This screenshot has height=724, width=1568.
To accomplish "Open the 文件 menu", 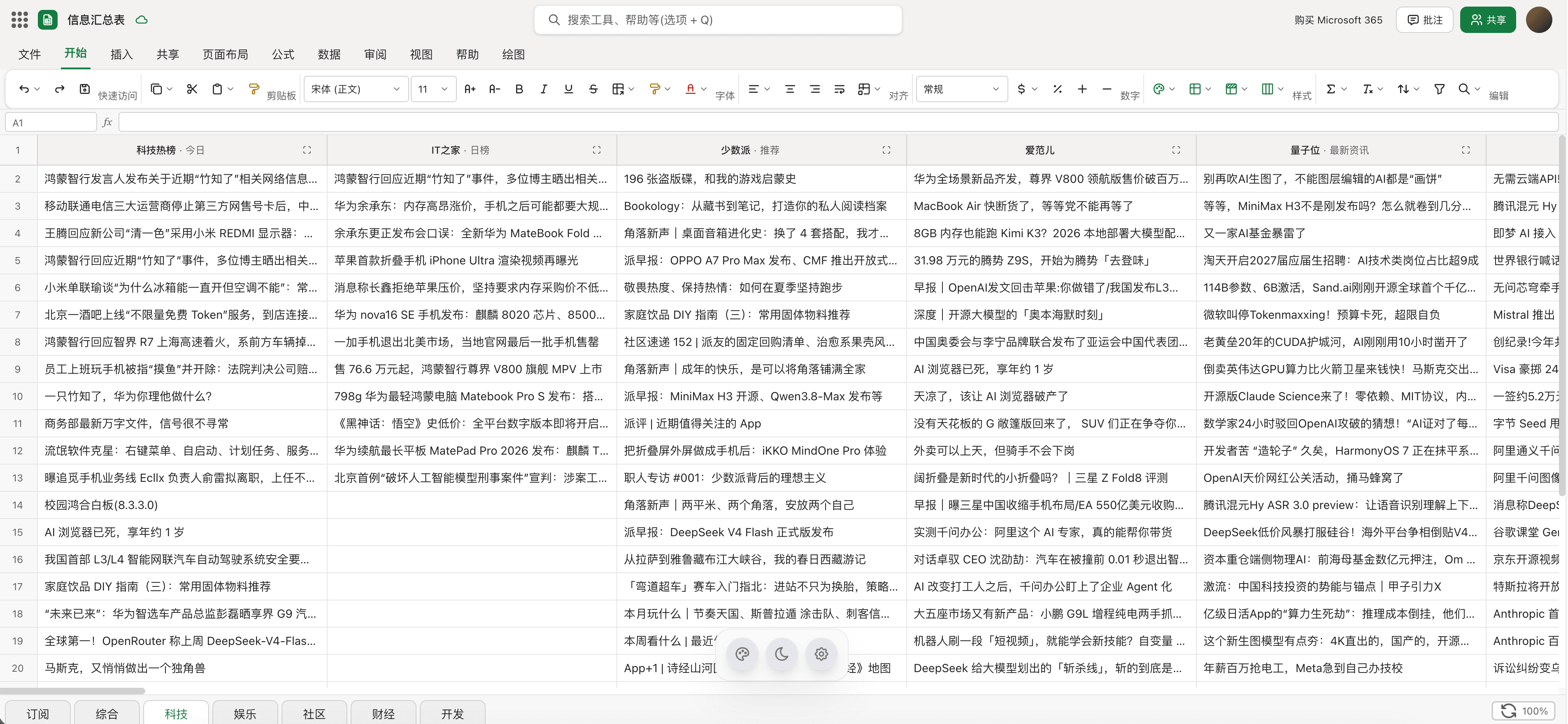I will click(29, 54).
